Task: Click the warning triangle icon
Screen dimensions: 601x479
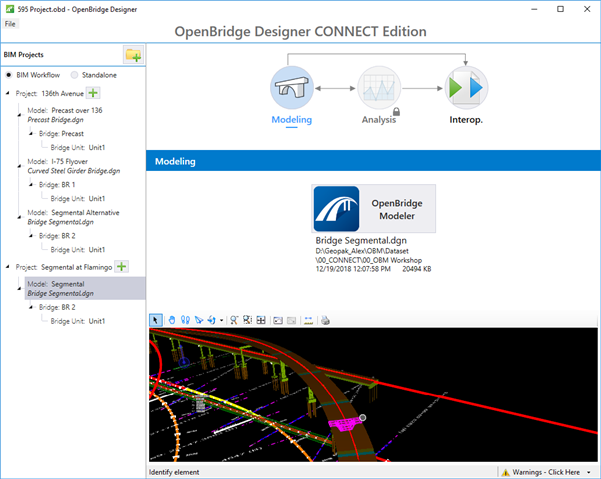Action: (505, 472)
